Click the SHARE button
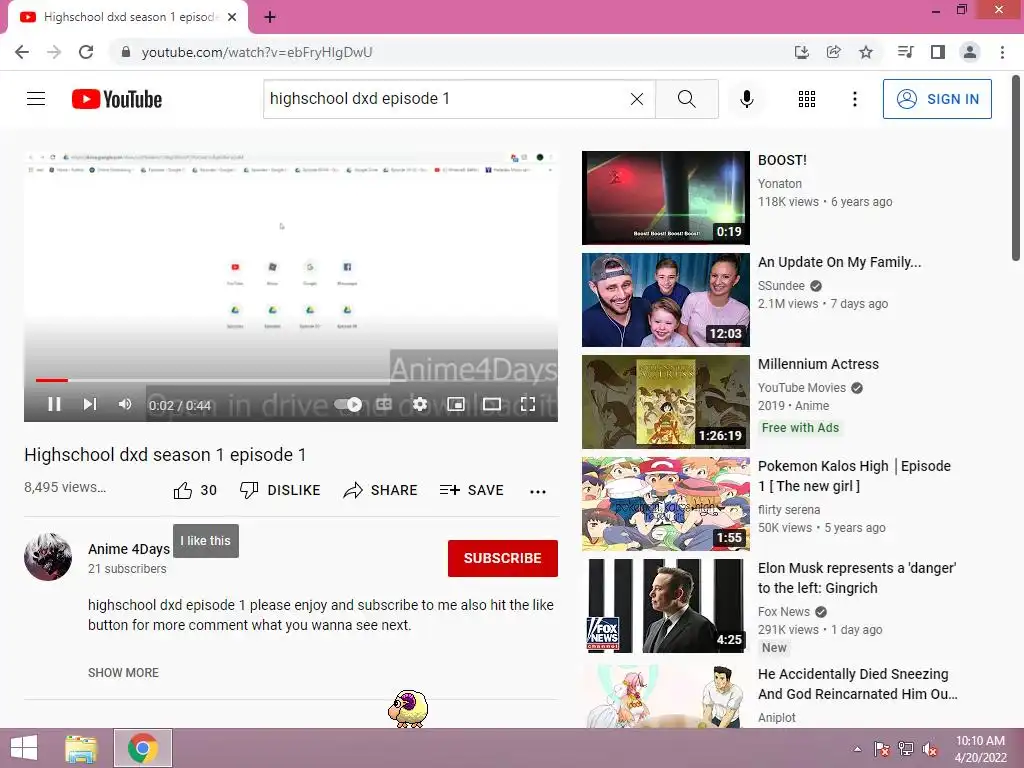Screen dimensions: 1024x768 (380, 490)
